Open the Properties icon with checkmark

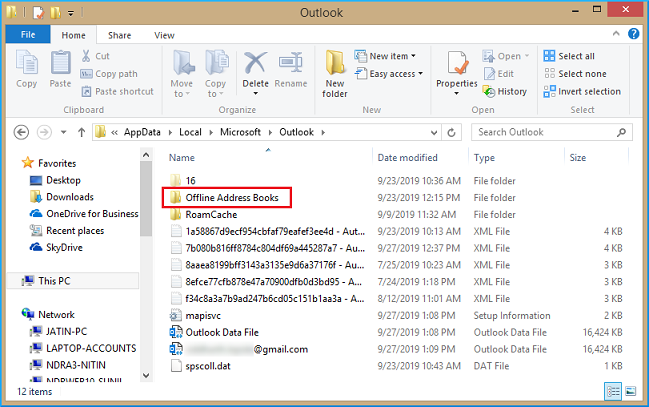(457, 64)
